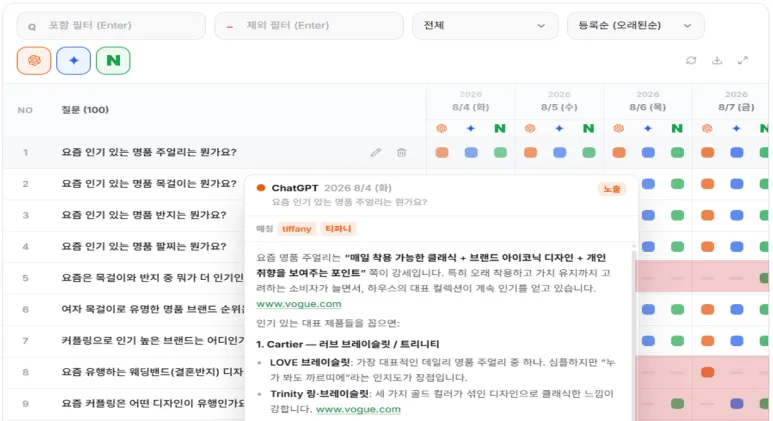This screenshot has height=421, width=773.
Task: Toggle the ChatGPT engine filter button
Action: point(34,61)
